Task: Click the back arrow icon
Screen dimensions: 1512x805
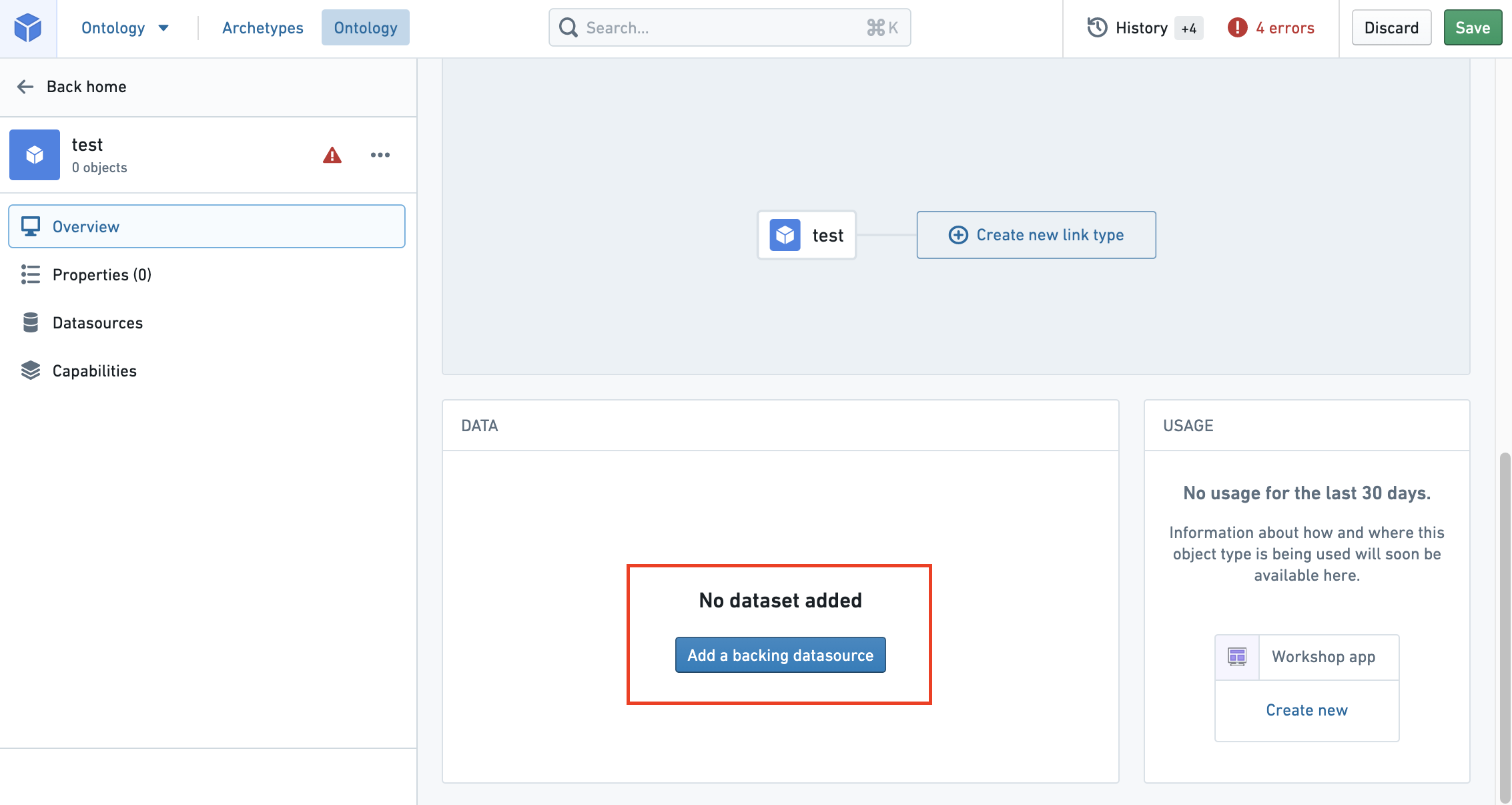Action: point(25,87)
